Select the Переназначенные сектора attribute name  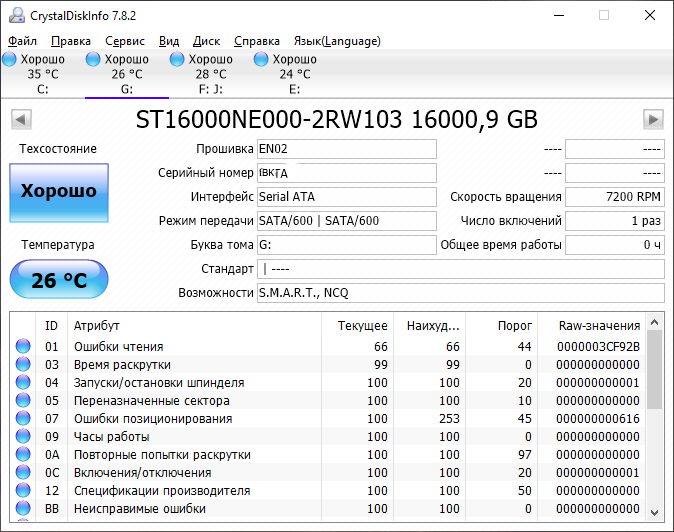pyautogui.click(x=152, y=401)
